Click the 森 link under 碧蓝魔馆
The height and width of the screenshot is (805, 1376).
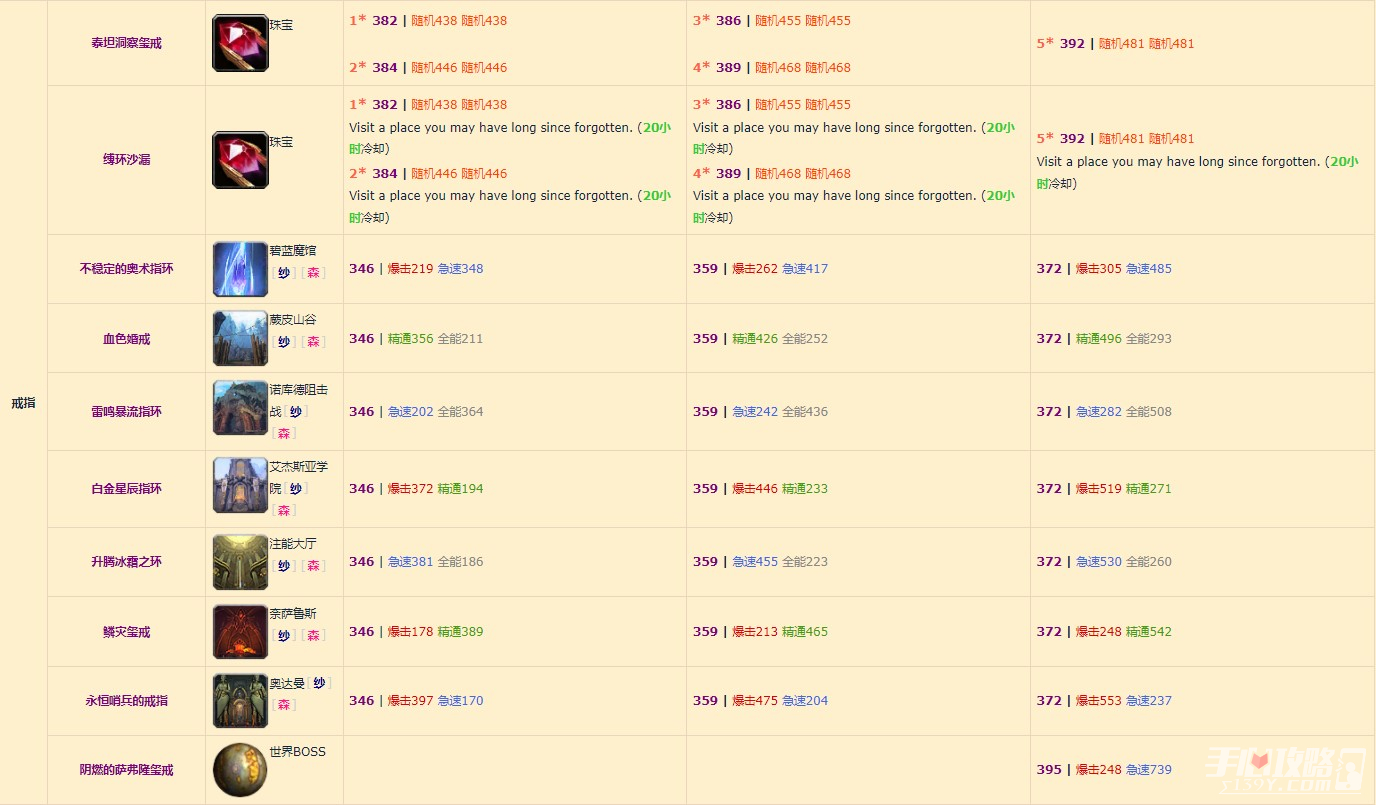tap(313, 272)
